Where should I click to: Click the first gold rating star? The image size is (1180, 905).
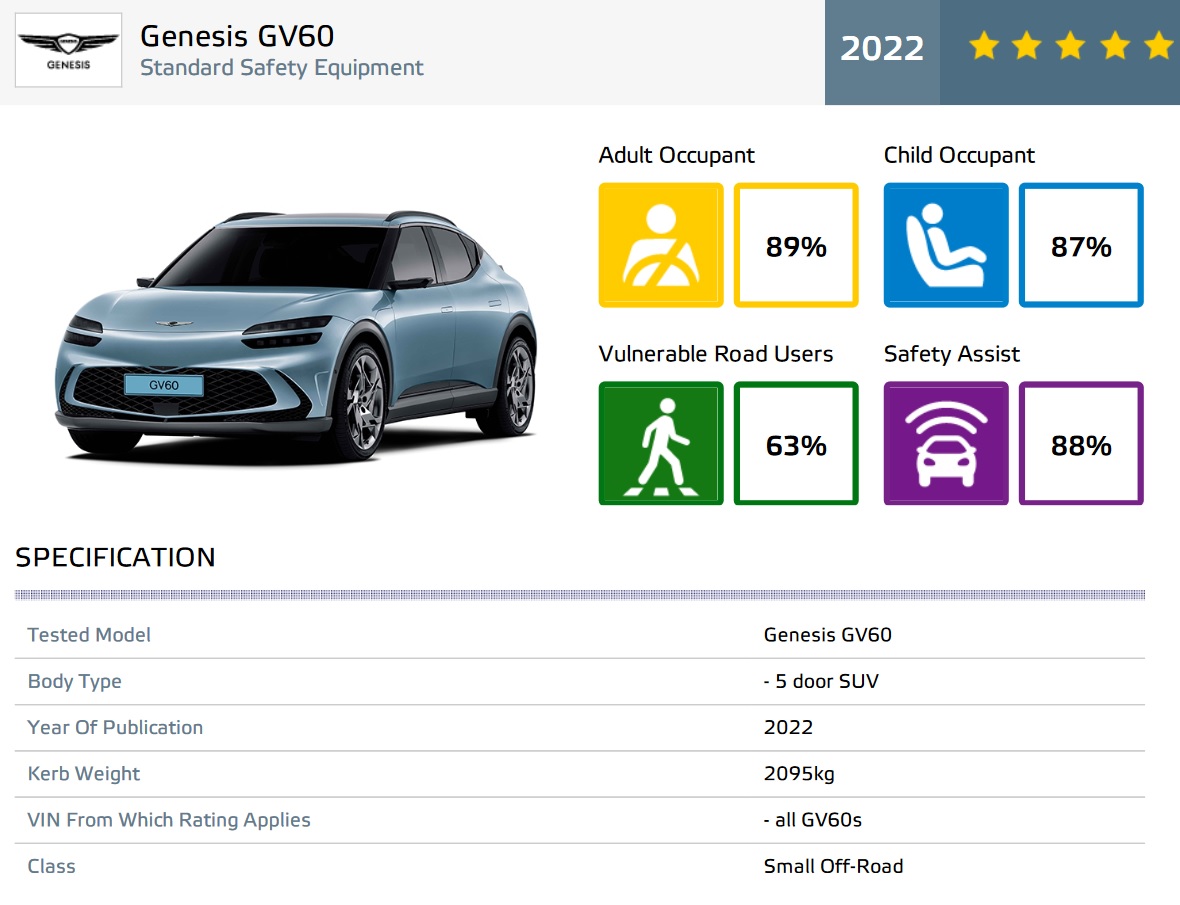pos(984,46)
